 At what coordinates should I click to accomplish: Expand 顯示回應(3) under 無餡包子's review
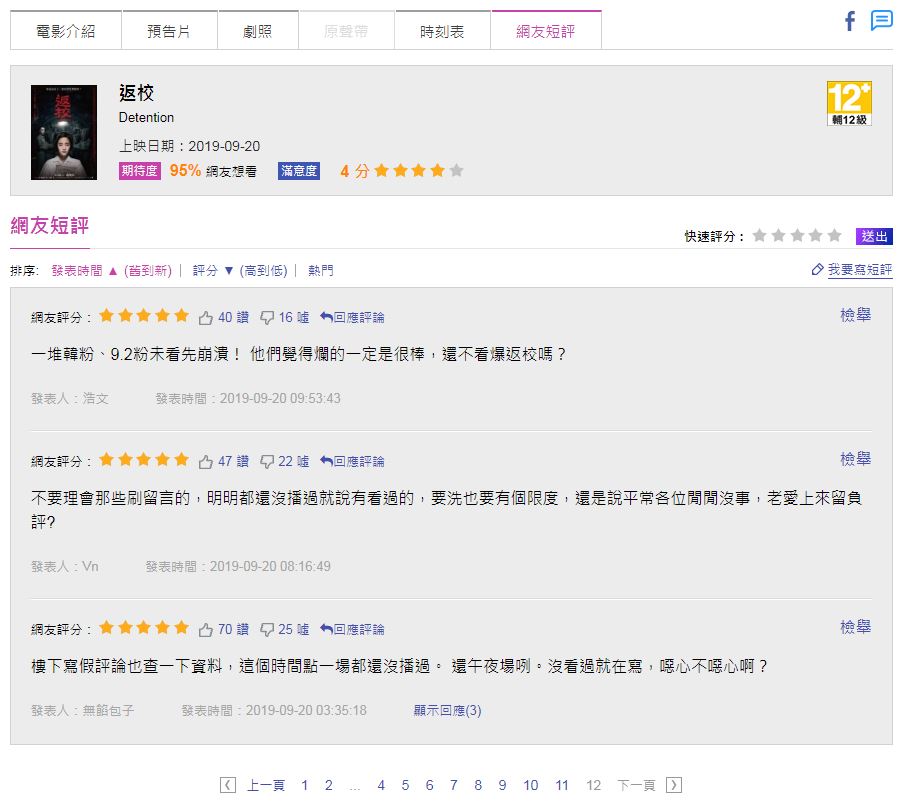tap(448, 710)
